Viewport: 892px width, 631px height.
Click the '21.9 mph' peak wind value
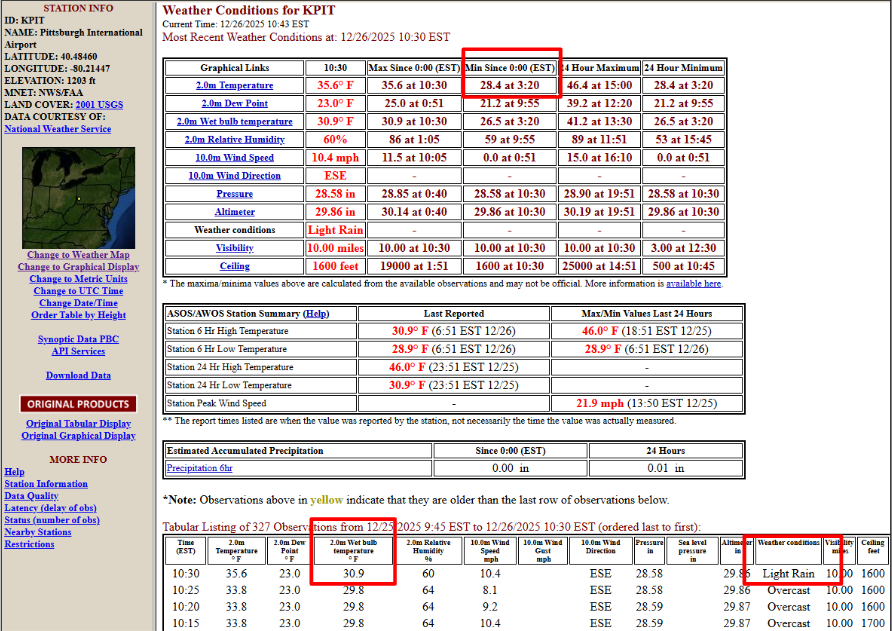[x=600, y=403]
